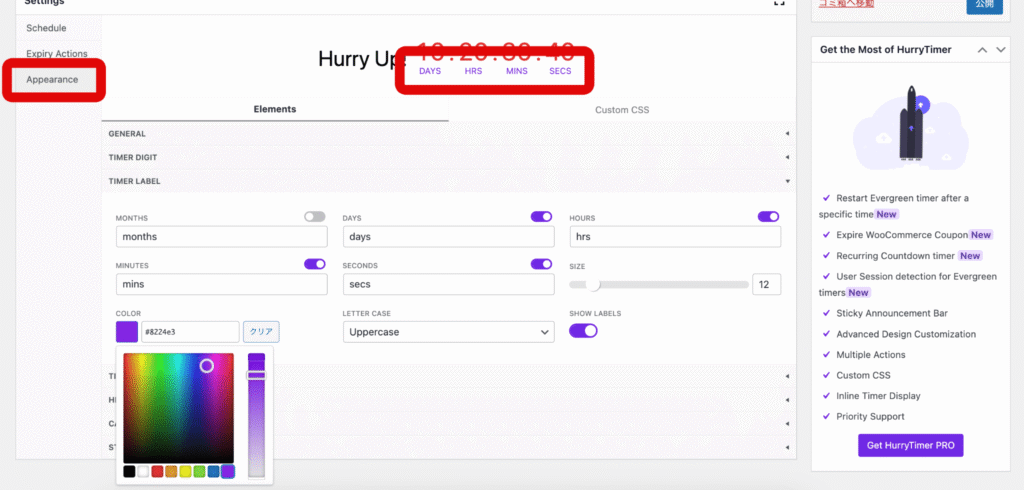
Task: Open the Schedule settings tab
Action: [46, 28]
